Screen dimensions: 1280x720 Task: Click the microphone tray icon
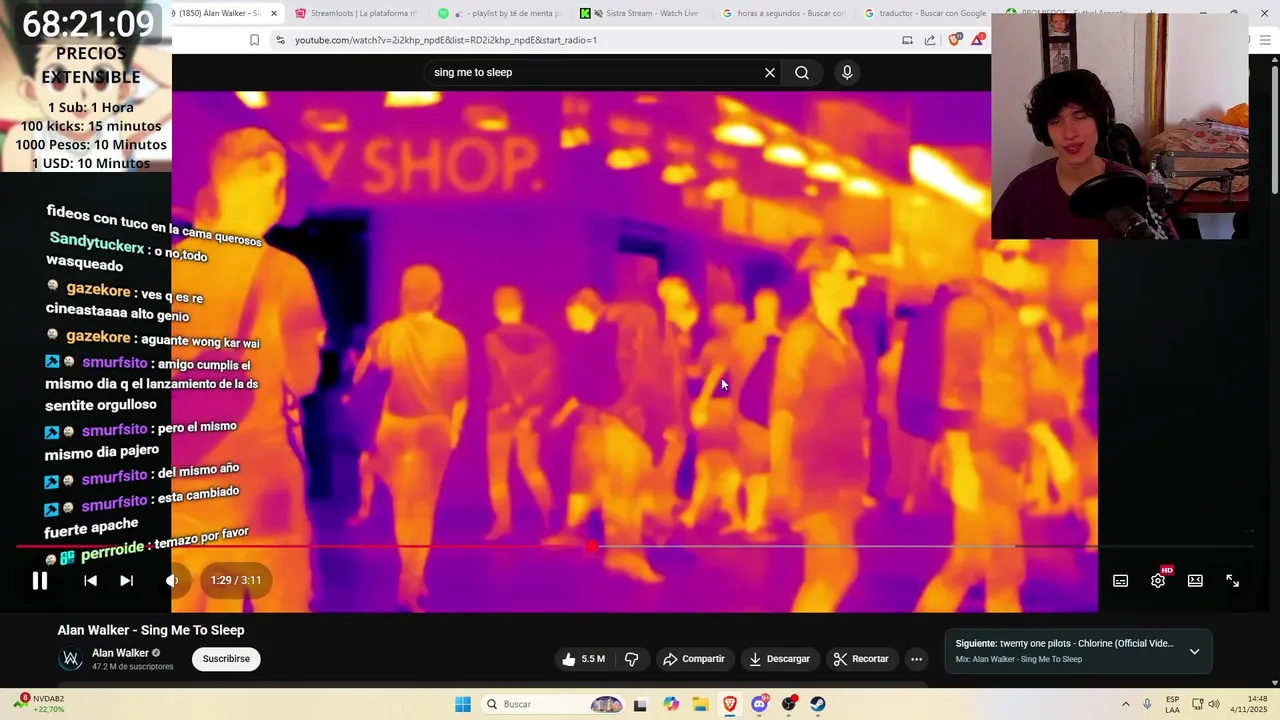pyautogui.click(x=1147, y=704)
